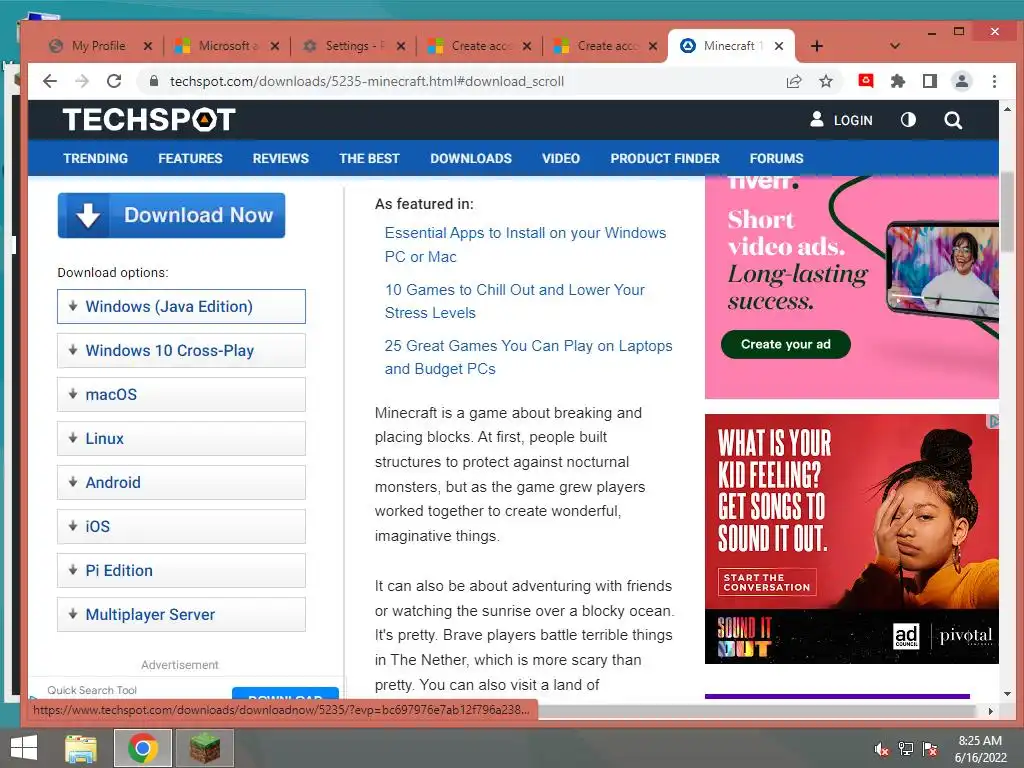Viewport: 1024px width, 768px height.
Task: Reload the TechSpot page
Action: pos(114,81)
